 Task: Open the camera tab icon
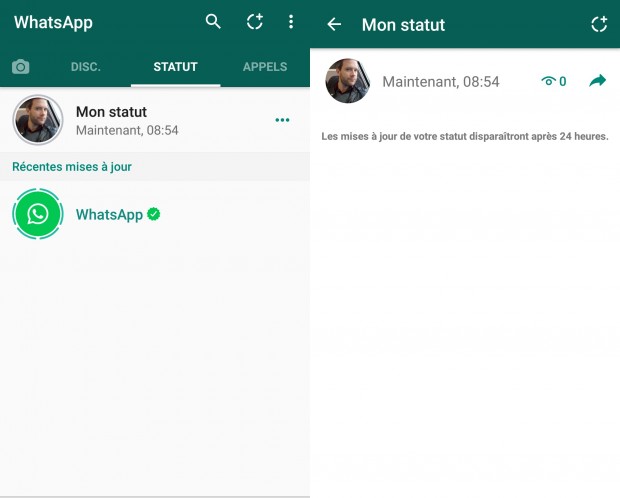coord(21,67)
